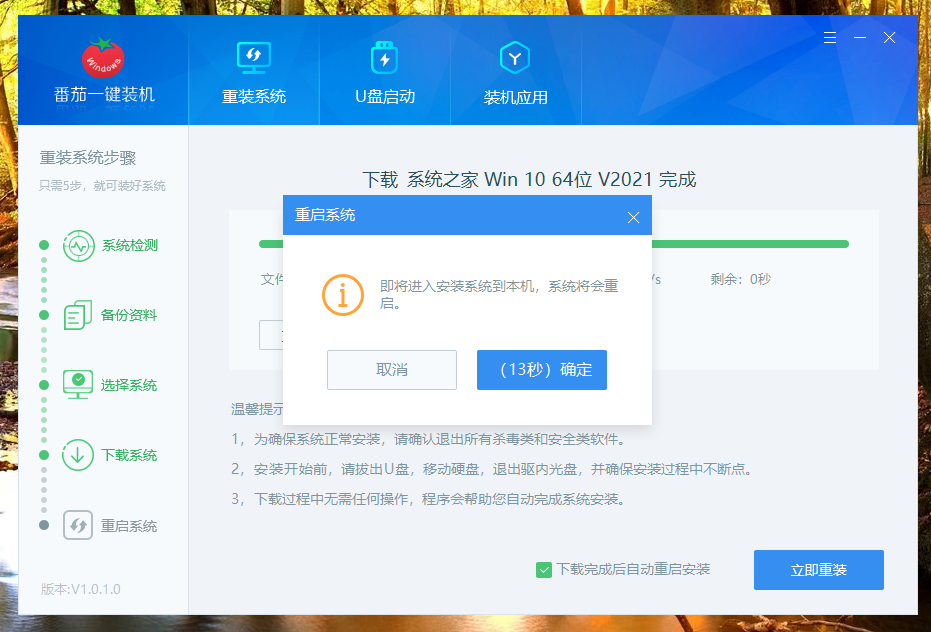The width and height of the screenshot is (931, 632).
Task: Click the 剩余: 0秒 remaining time text
Action: pyautogui.click(x=740, y=279)
